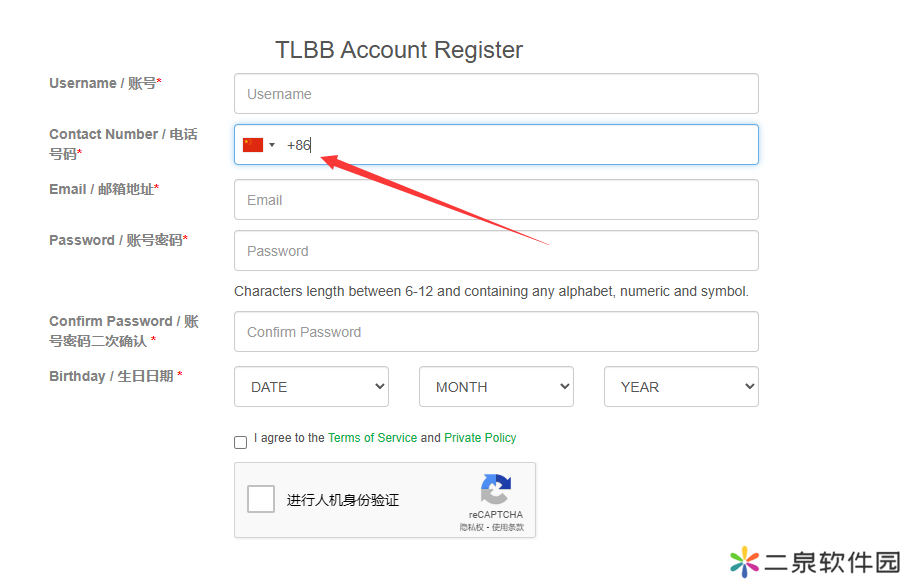Viewport: 915px width, 587px height.
Task: Open the Terms of Service link
Action: [372, 438]
